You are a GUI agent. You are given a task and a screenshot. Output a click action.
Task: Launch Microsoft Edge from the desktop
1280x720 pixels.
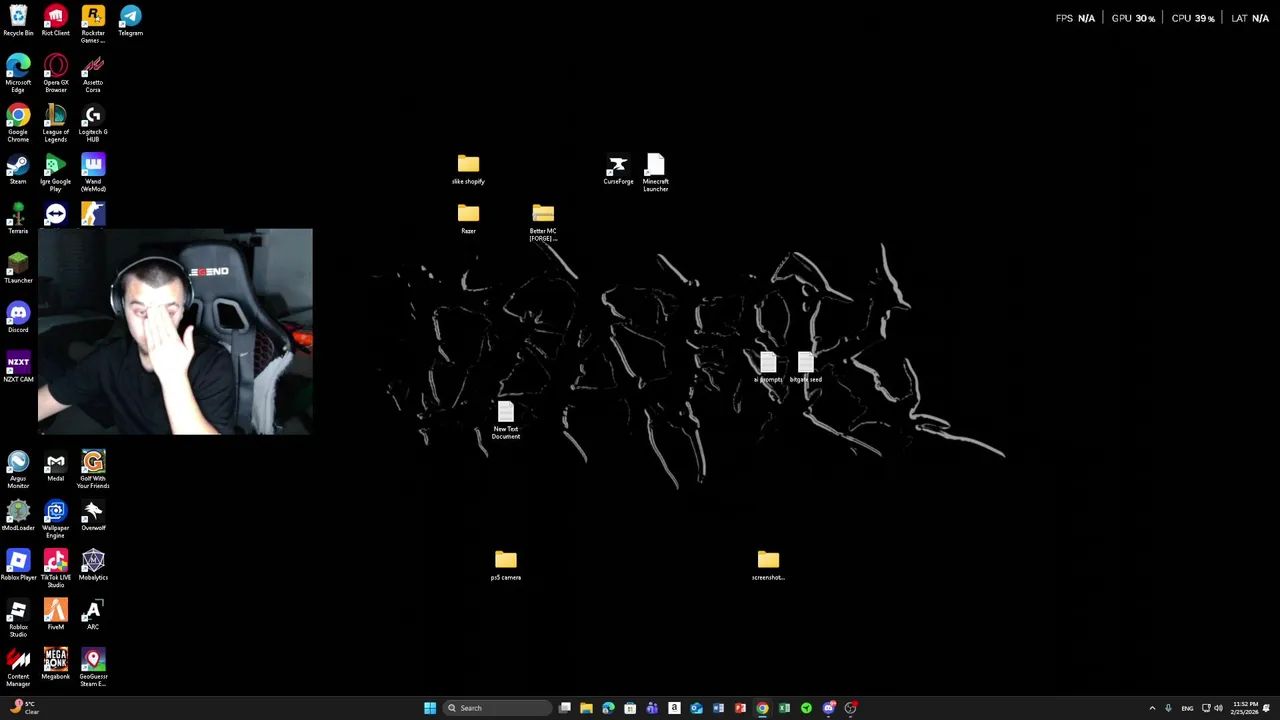click(x=18, y=74)
